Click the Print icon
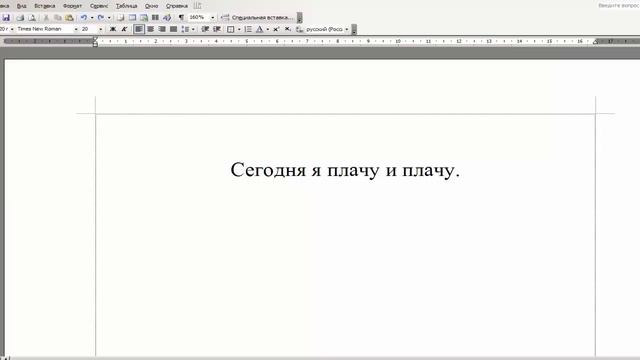The width and height of the screenshot is (640, 360). [20, 18]
